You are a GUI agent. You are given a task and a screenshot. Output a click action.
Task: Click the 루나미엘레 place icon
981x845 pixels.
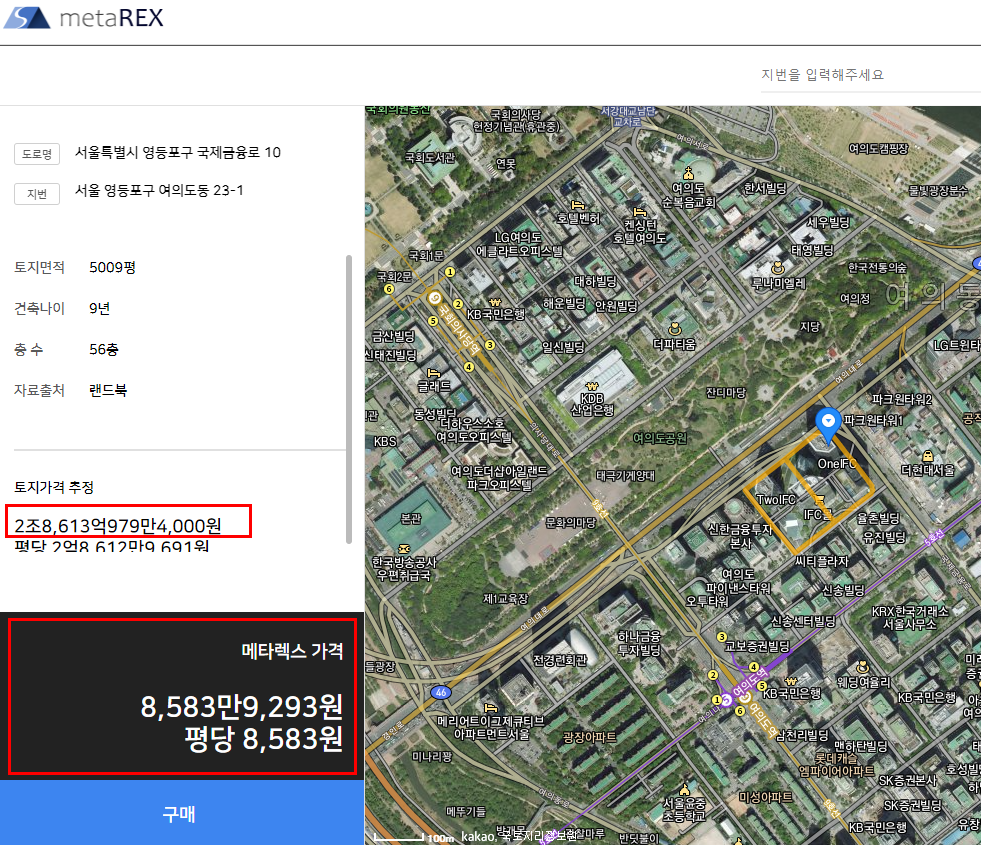point(778,268)
